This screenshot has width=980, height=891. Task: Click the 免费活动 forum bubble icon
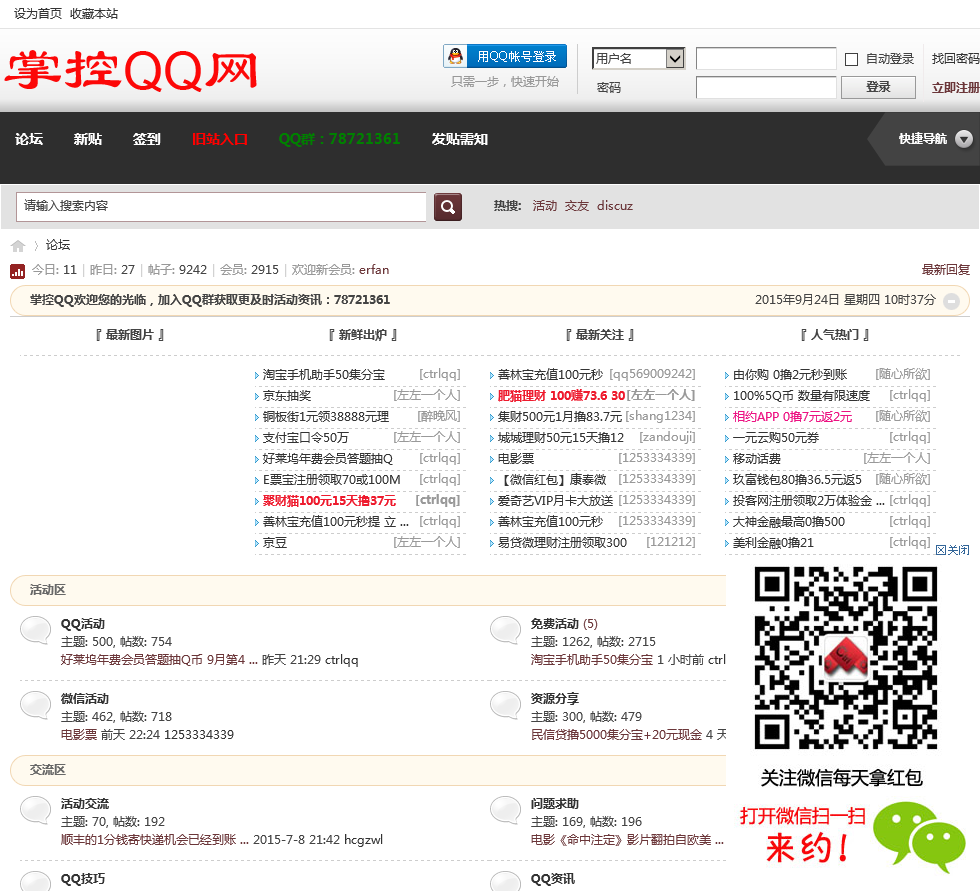point(506,630)
